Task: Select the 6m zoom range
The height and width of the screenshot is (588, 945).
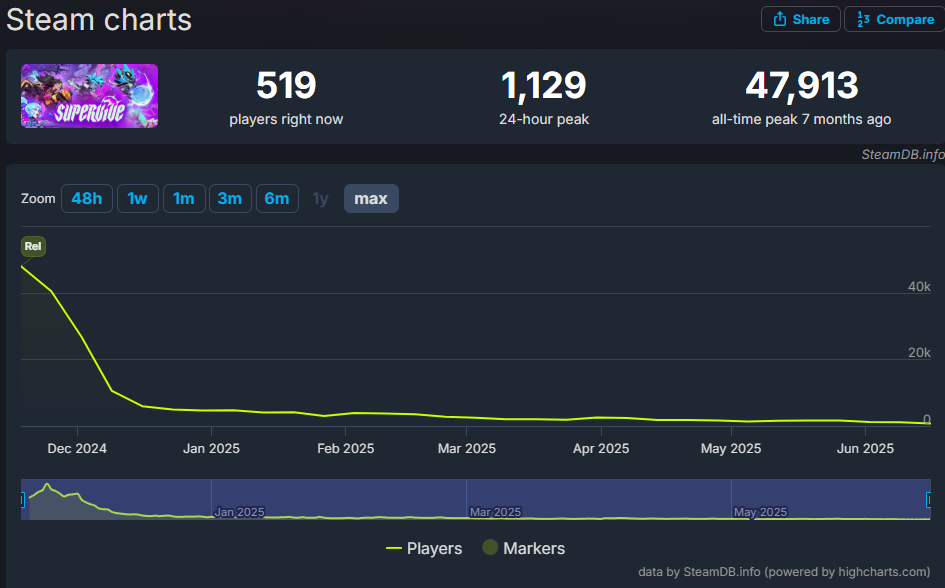Action: point(277,198)
